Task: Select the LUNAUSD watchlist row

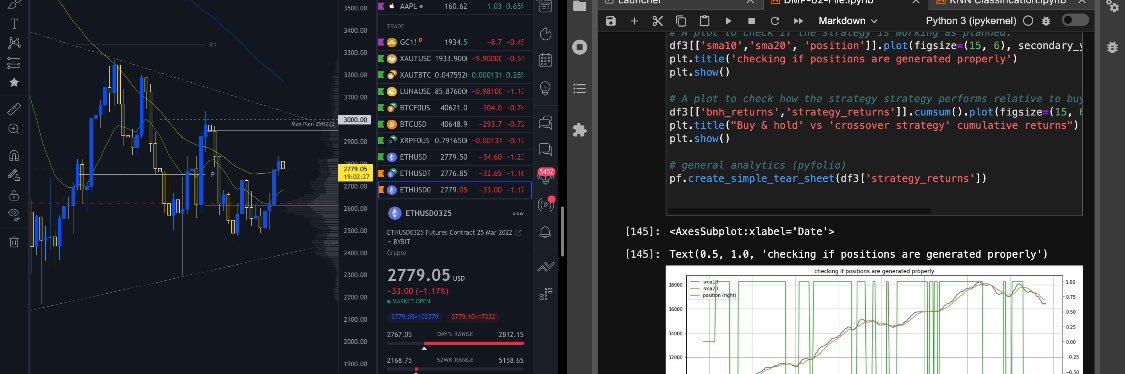Action: [454, 91]
